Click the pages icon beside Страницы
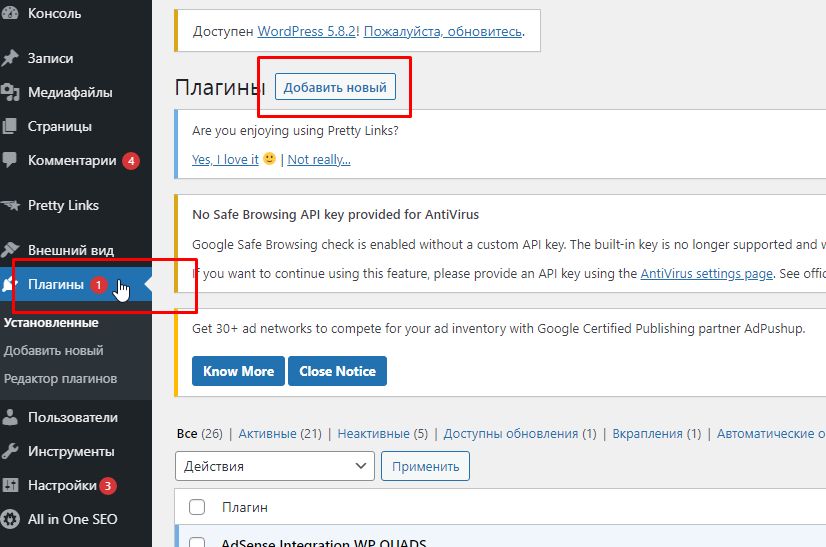826x547 pixels. [x=11, y=127]
